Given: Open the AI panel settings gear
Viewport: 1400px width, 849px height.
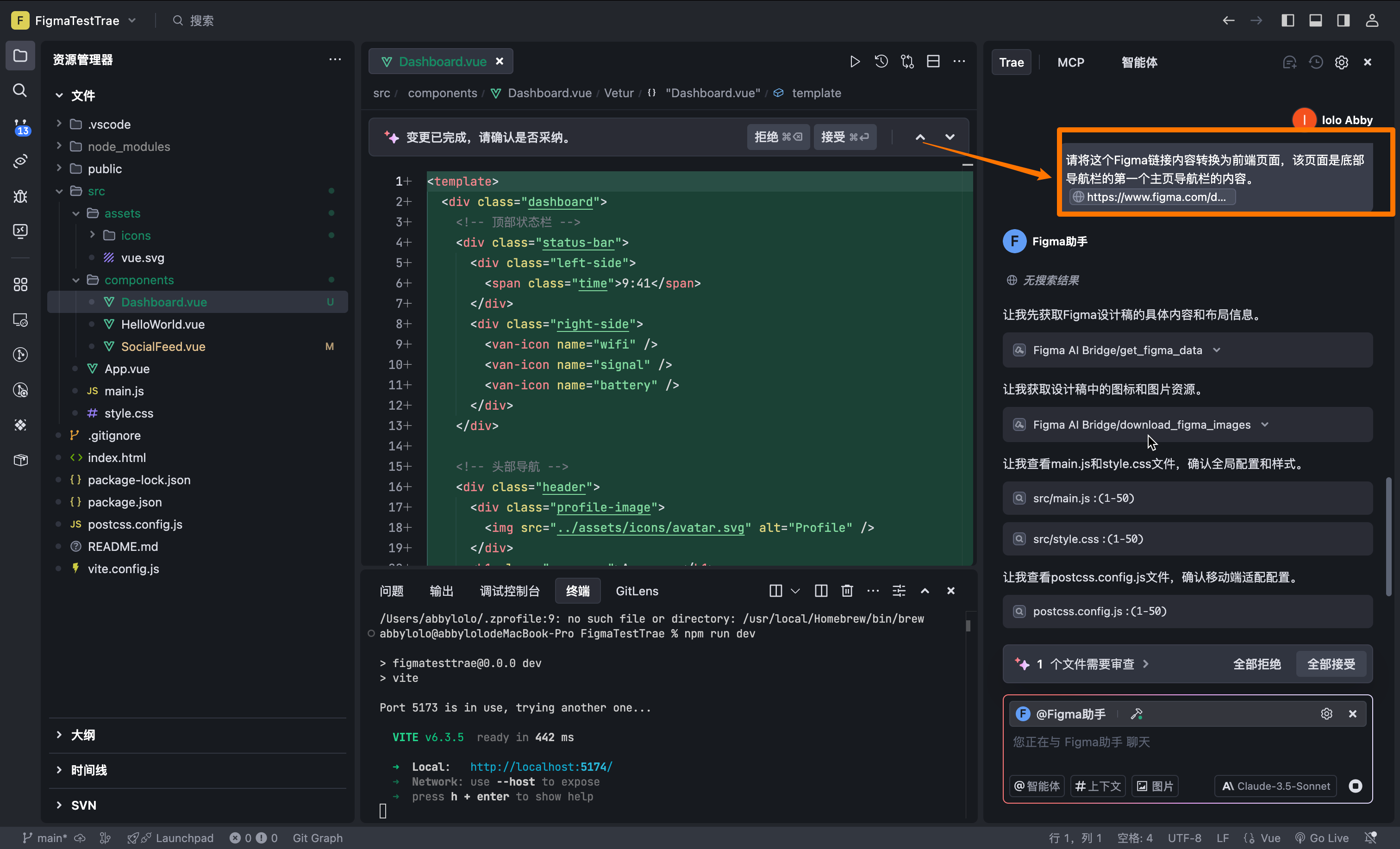Looking at the screenshot, I should 1342,62.
